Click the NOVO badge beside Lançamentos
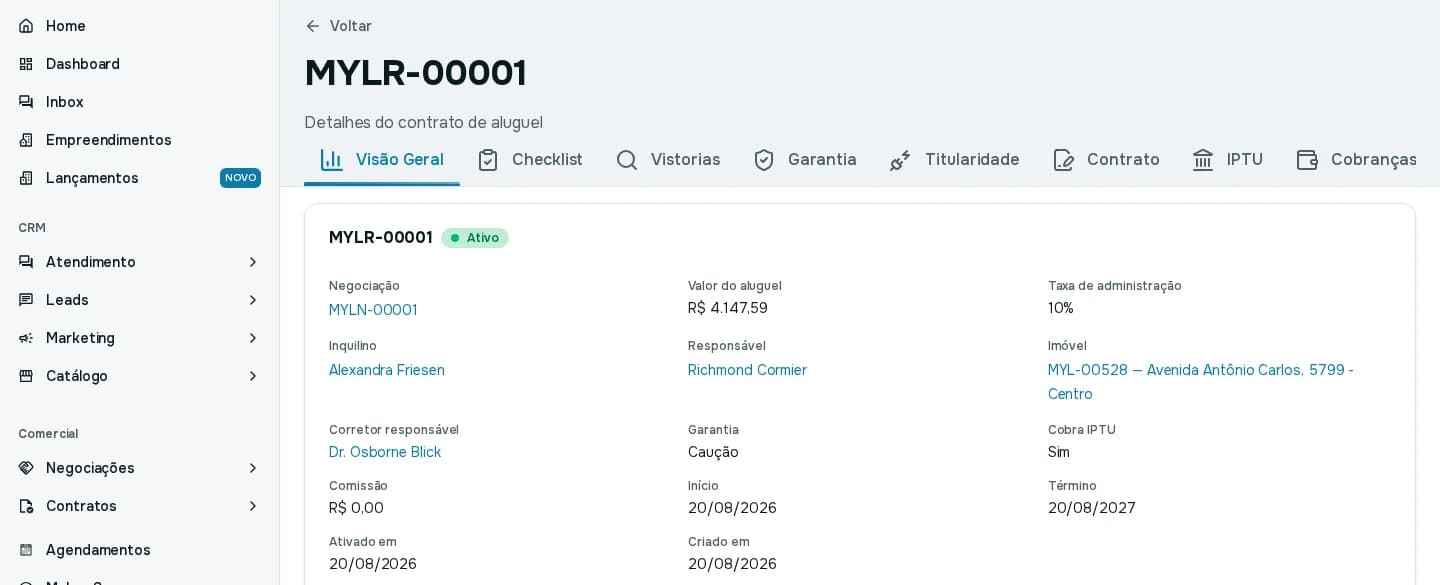The height and width of the screenshot is (585, 1440). click(x=240, y=178)
